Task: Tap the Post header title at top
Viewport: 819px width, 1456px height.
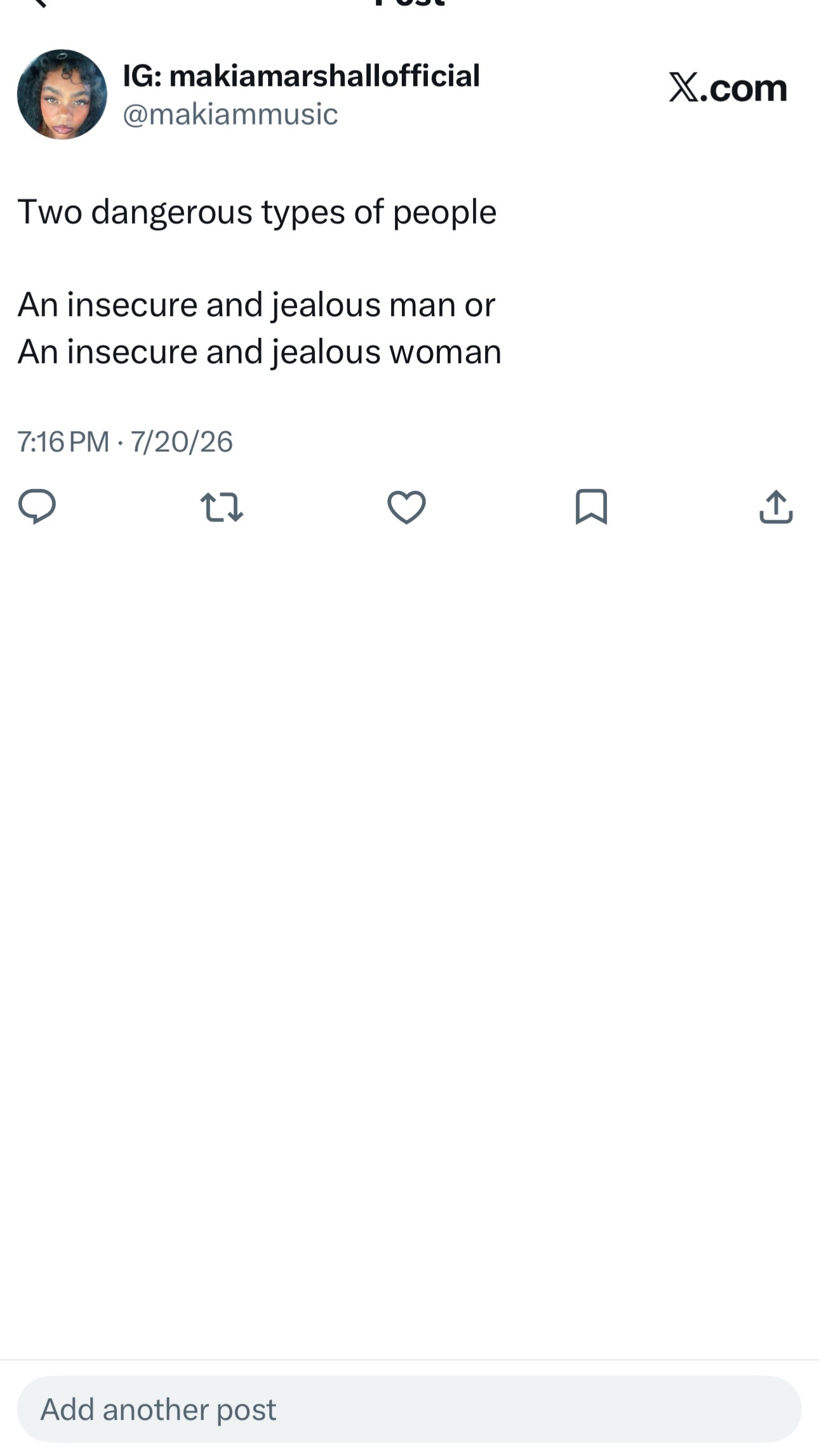Action: pyautogui.click(x=409, y=3)
